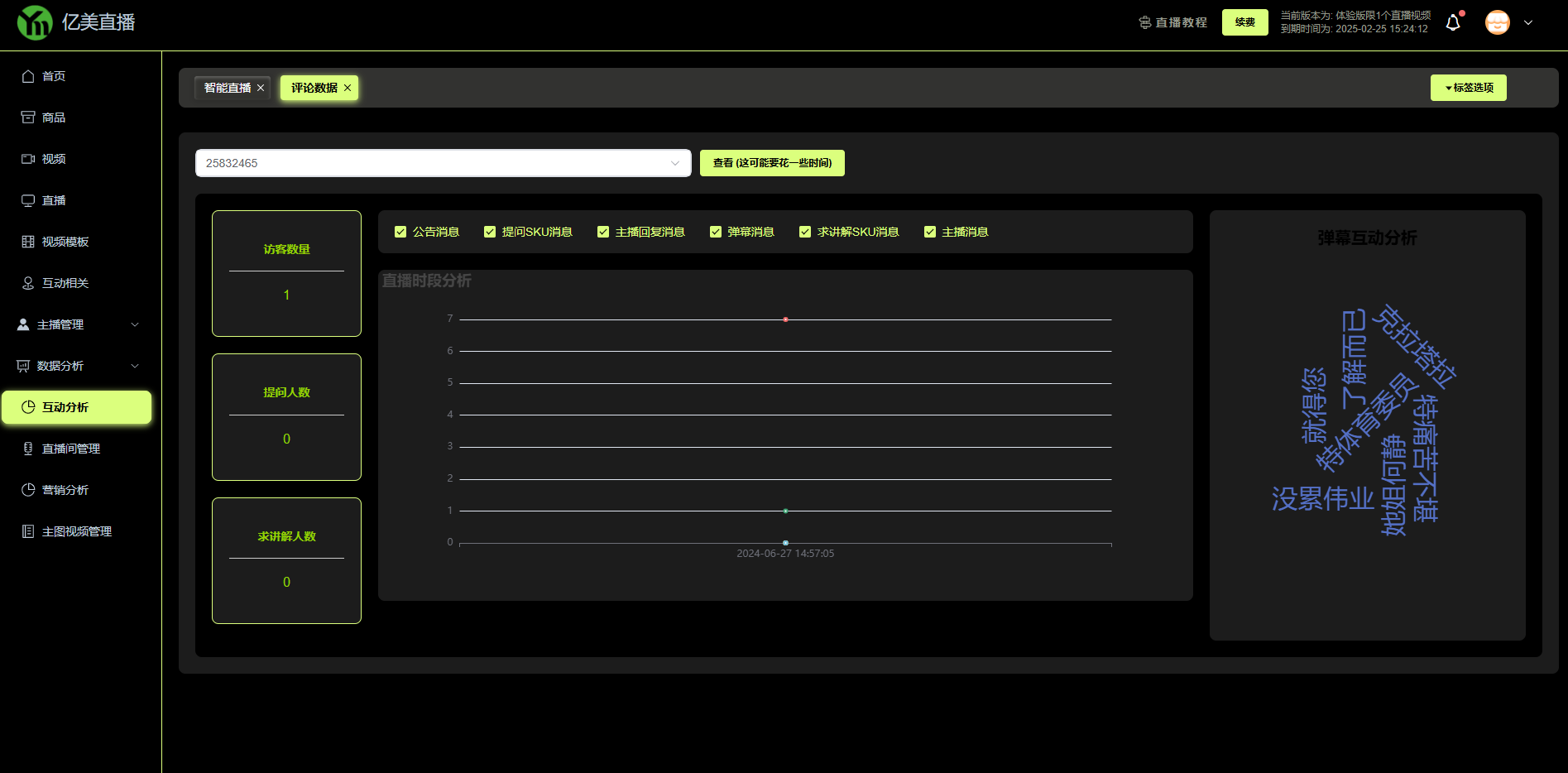Click the notification bell icon

click(x=1453, y=23)
